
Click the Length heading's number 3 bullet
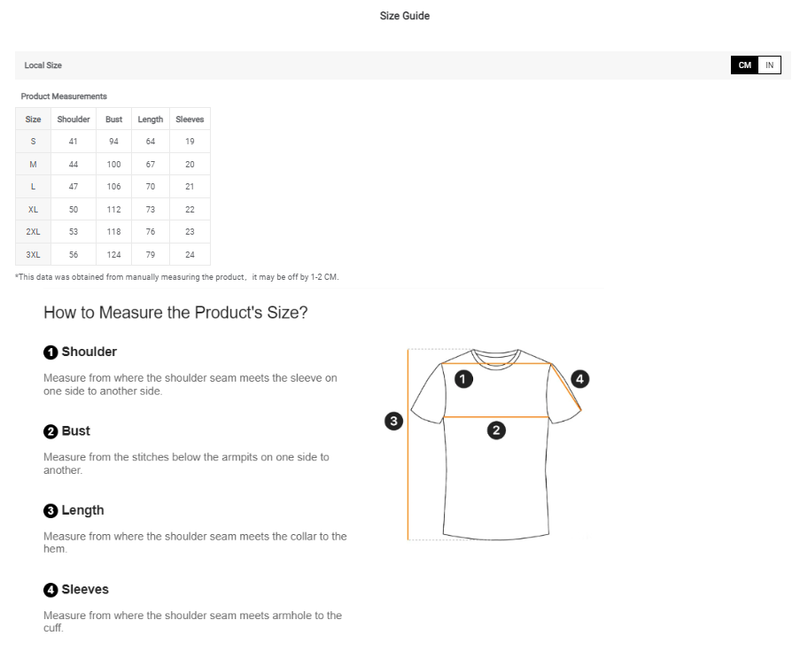tap(50, 511)
